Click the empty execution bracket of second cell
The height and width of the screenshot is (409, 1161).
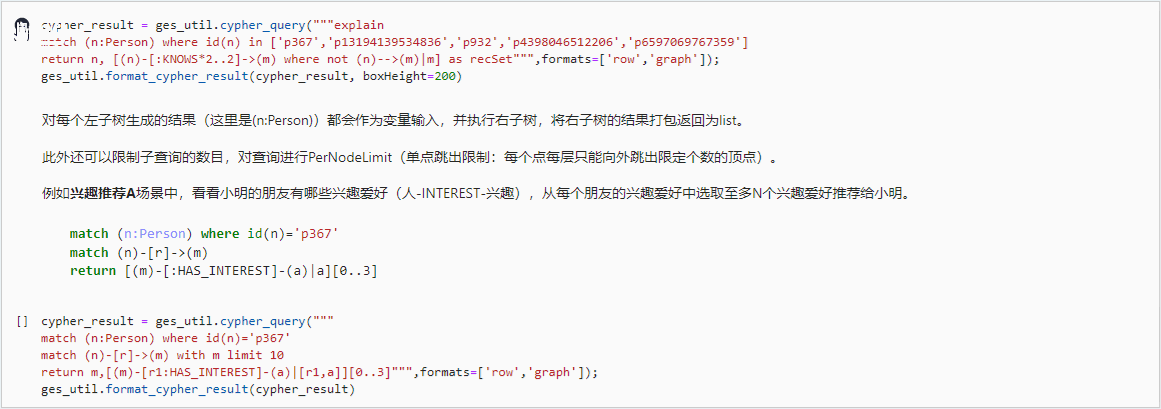(22, 322)
